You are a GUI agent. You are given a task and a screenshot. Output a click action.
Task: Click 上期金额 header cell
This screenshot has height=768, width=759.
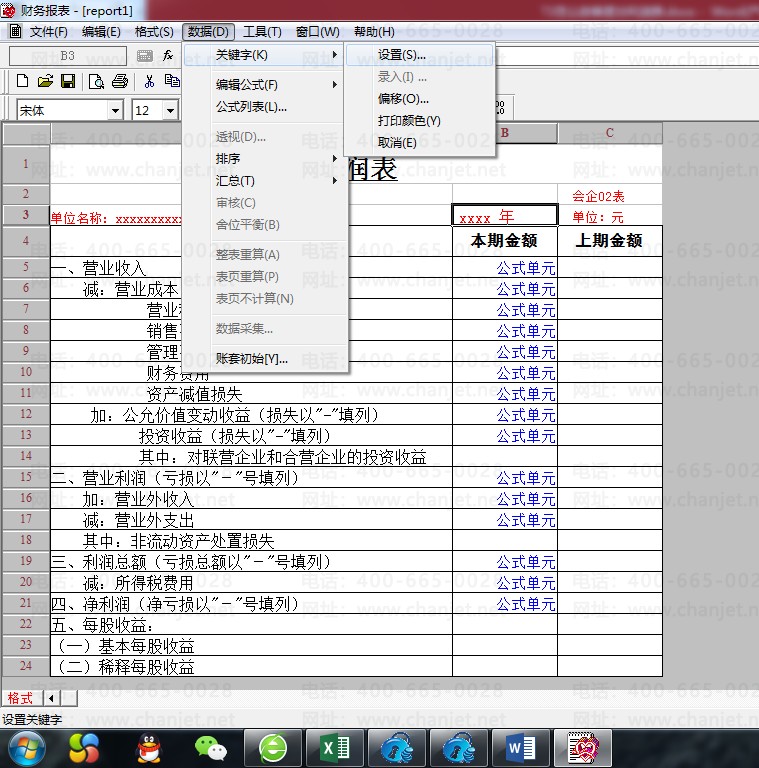610,240
